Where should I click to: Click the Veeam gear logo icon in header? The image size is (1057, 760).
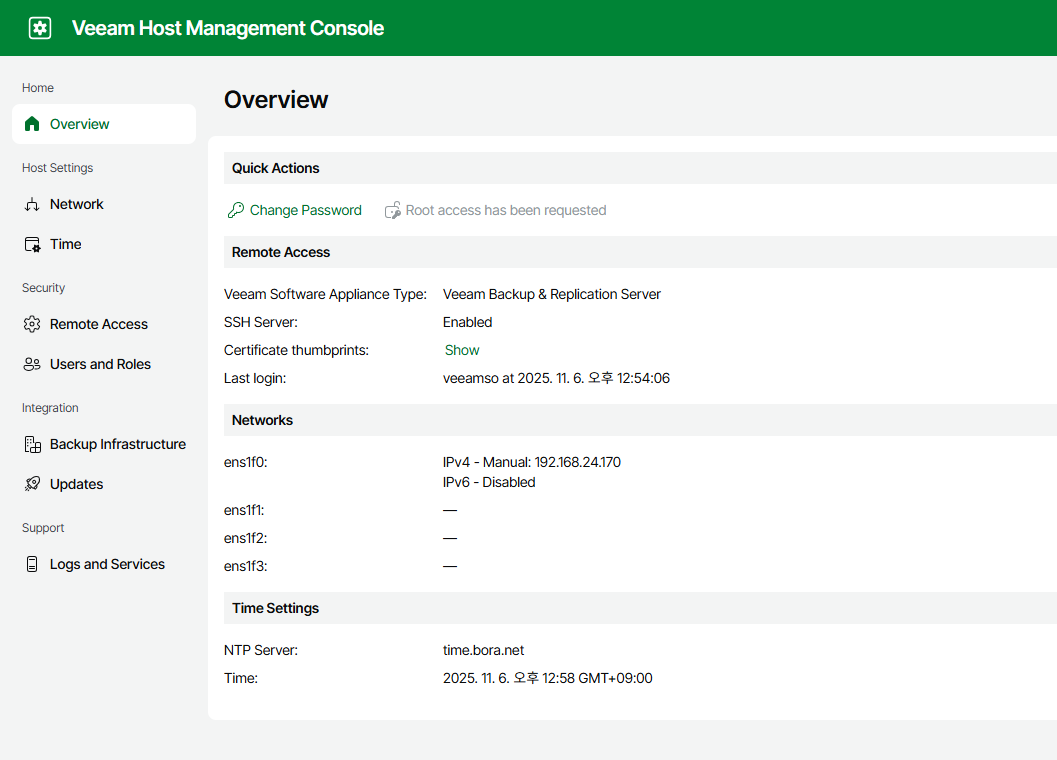(x=40, y=28)
